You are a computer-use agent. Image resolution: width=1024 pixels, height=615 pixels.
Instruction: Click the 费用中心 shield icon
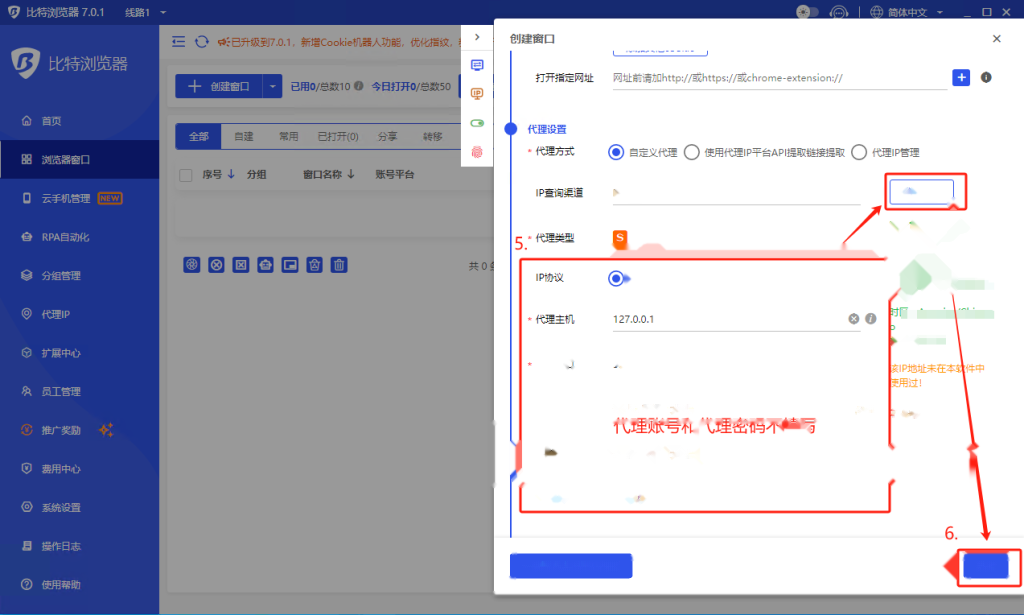27,468
